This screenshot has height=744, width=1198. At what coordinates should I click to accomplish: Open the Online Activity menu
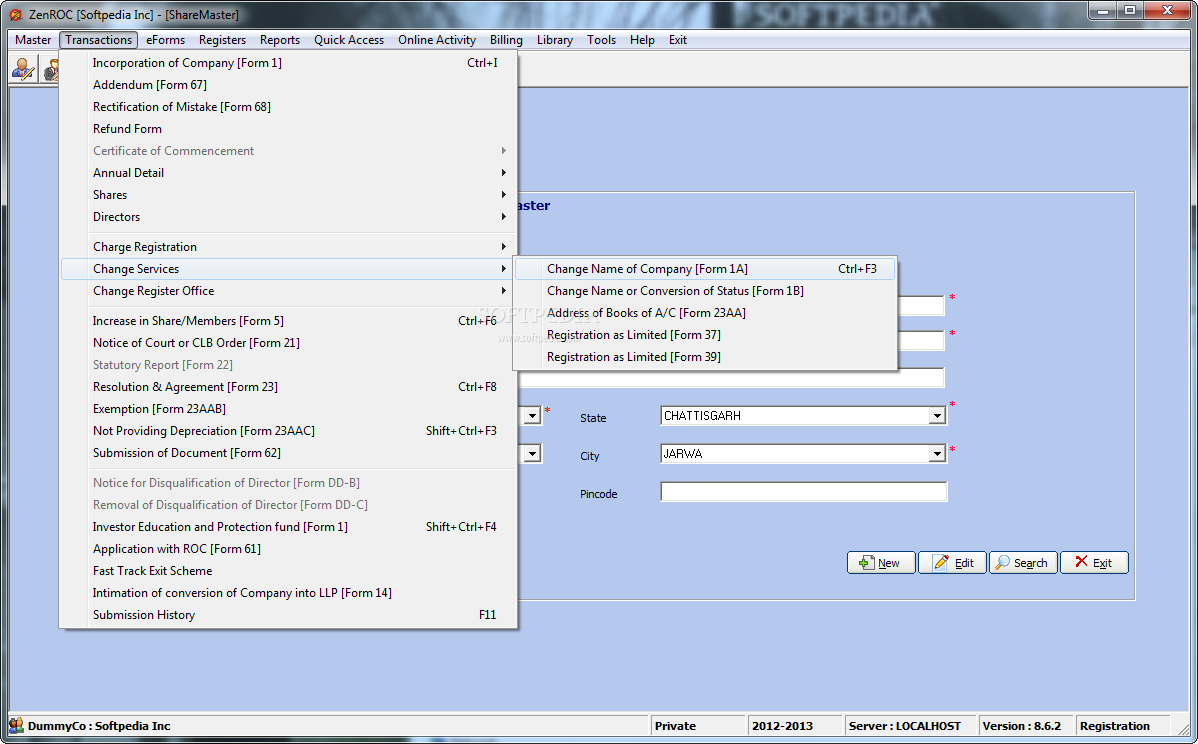click(437, 40)
